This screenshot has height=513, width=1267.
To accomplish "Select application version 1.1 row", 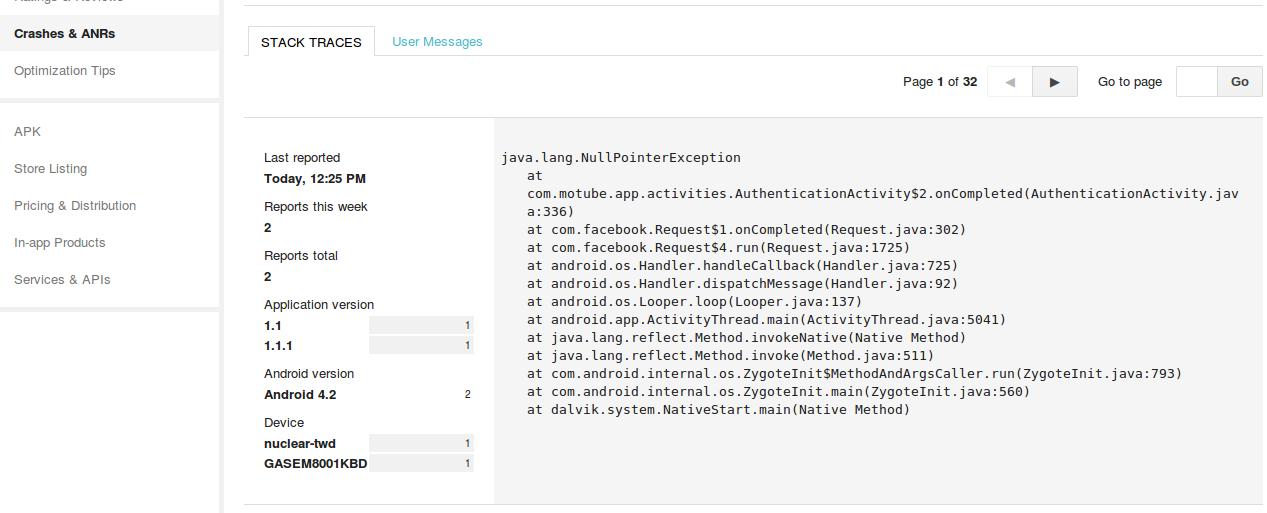I will pos(368,326).
